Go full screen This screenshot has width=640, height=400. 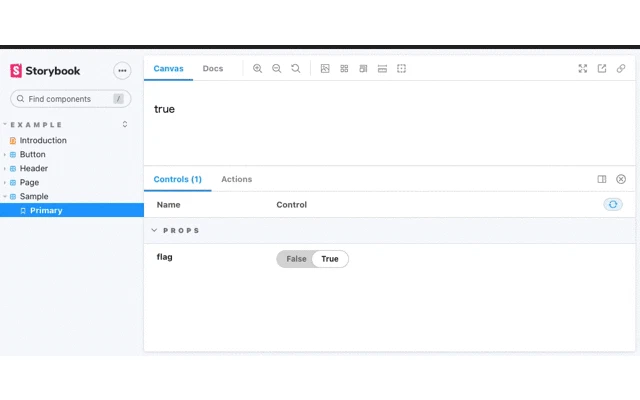[x=582, y=69]
